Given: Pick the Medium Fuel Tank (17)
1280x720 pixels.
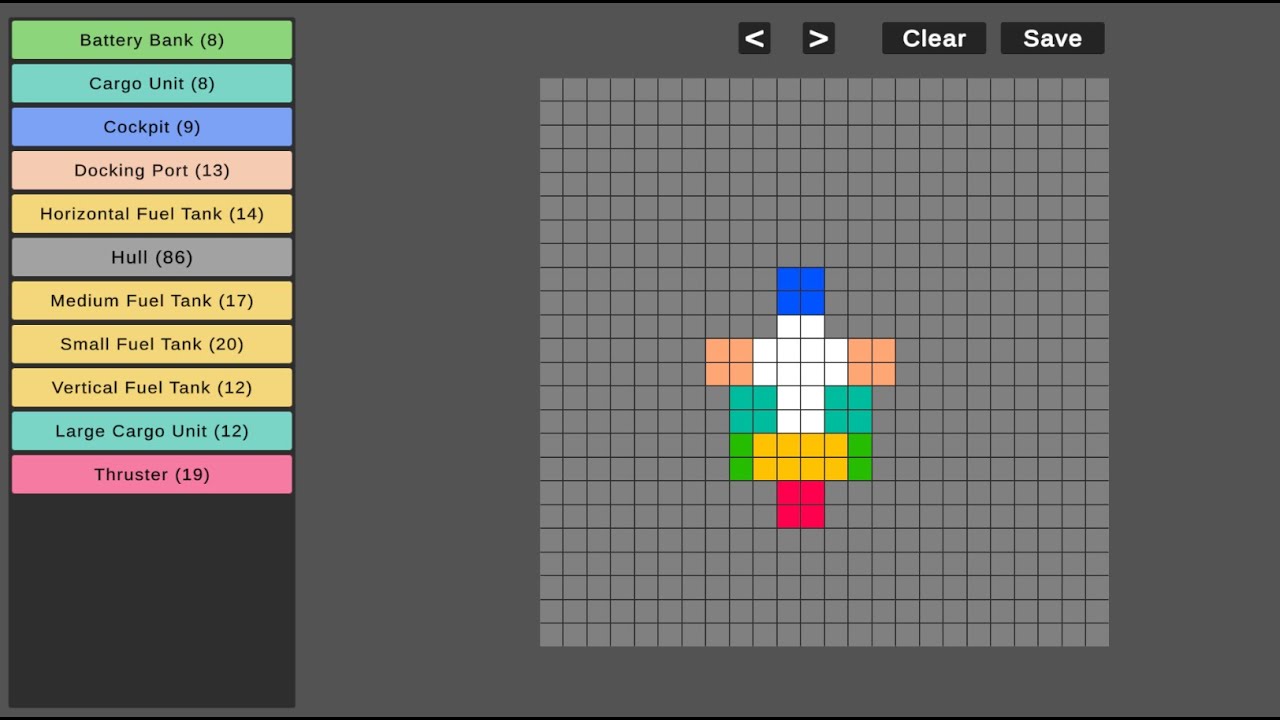Looking at the screenshot, I should [152, 300].
